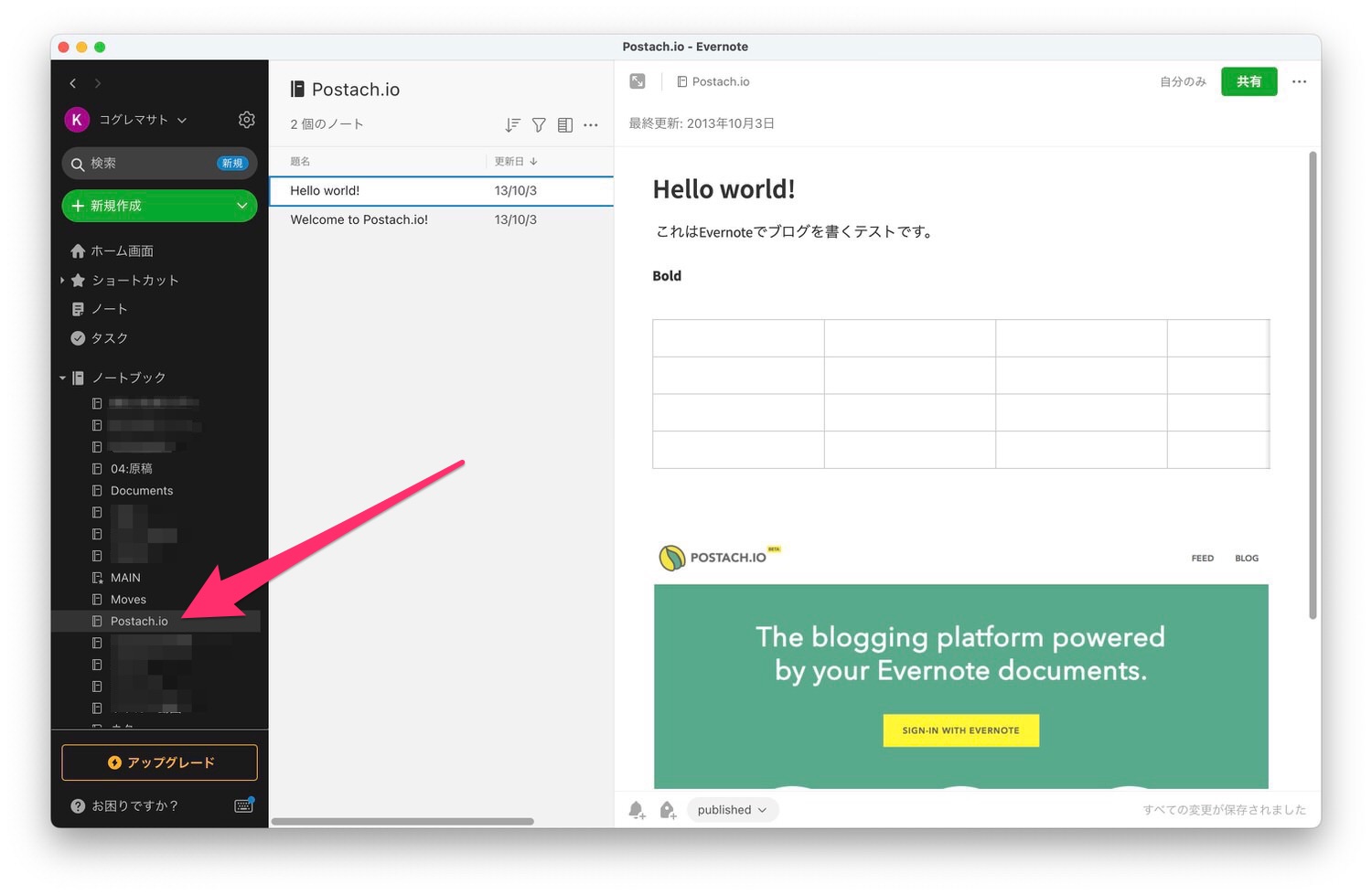Viewport: 1372px width, 895px height.
Task: Click the ホーム画面 house icon
Action: 78,250
